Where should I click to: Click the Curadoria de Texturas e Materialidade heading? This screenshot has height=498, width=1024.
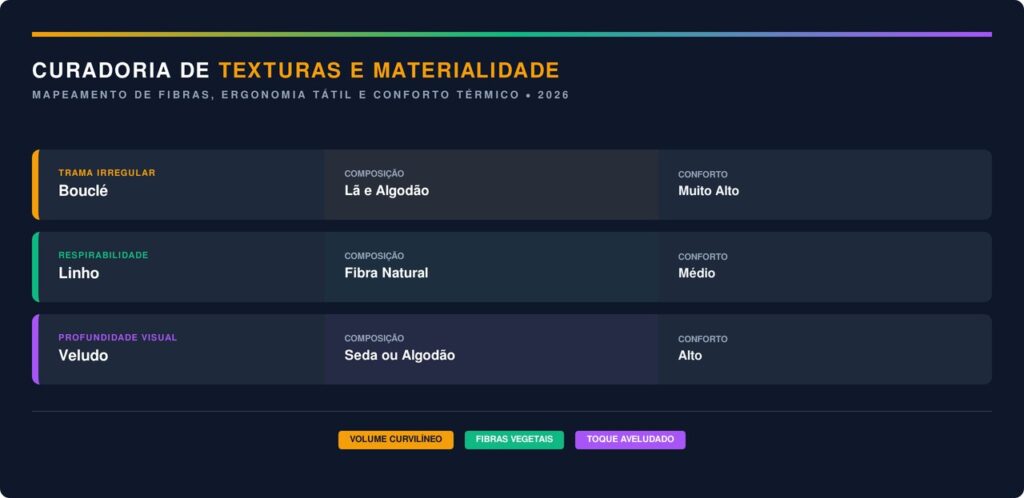point(295,71)
